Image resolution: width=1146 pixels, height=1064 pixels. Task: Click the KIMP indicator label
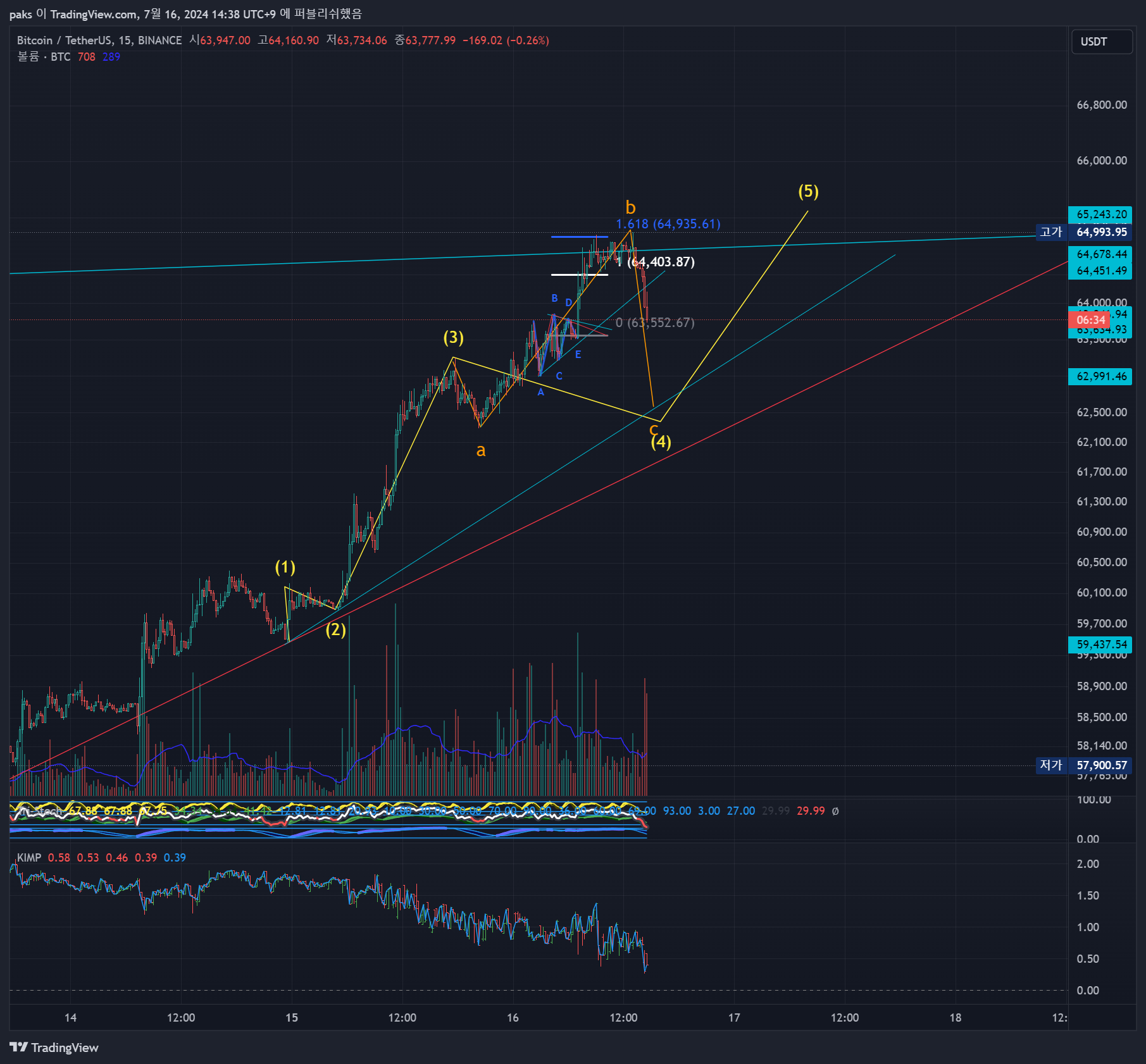29,858
